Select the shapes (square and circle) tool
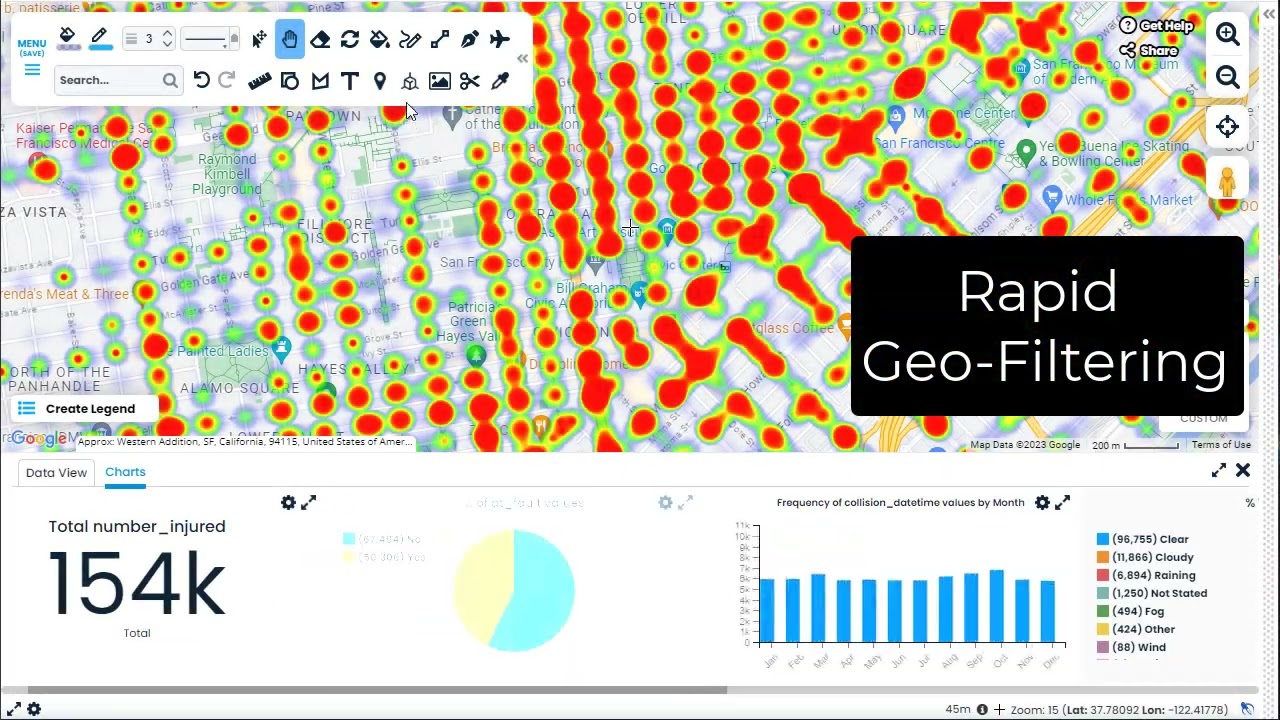Screen dimensions: 1280x720 (290, 81)
